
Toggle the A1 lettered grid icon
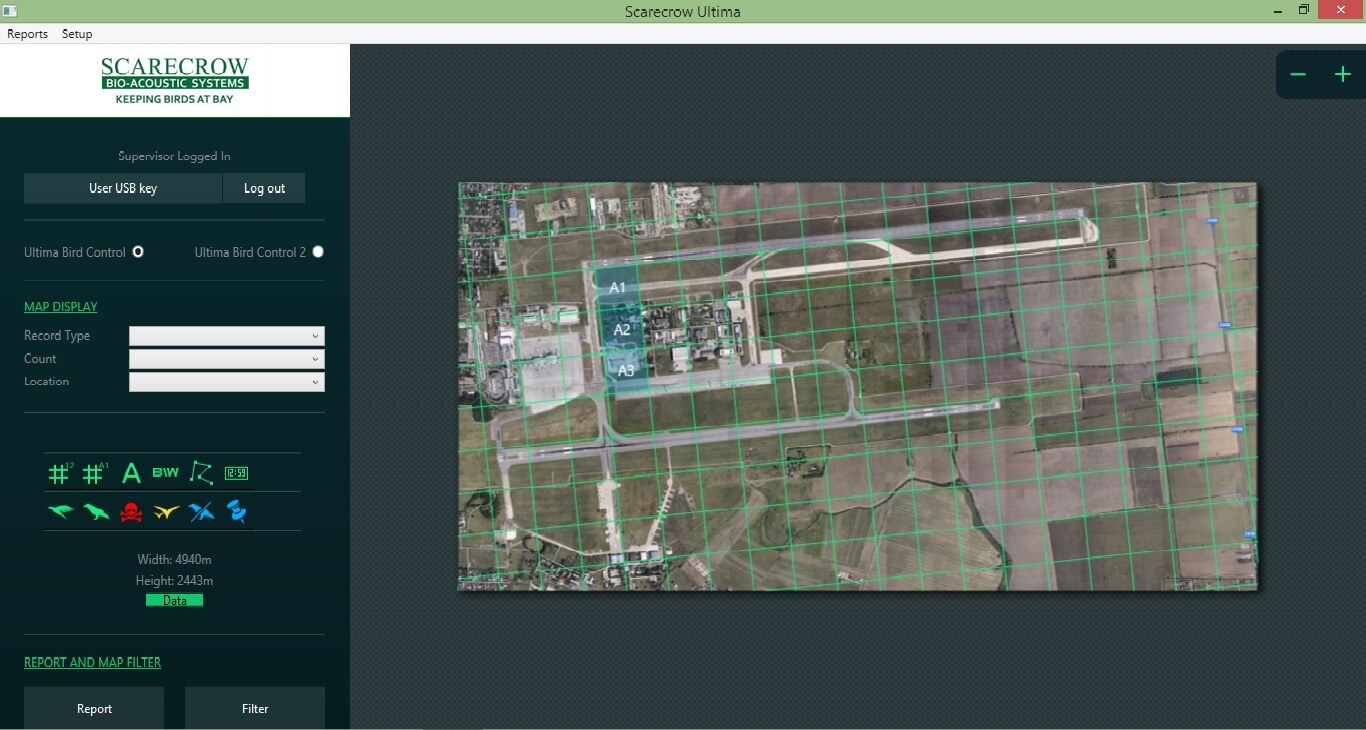[95, 473]
